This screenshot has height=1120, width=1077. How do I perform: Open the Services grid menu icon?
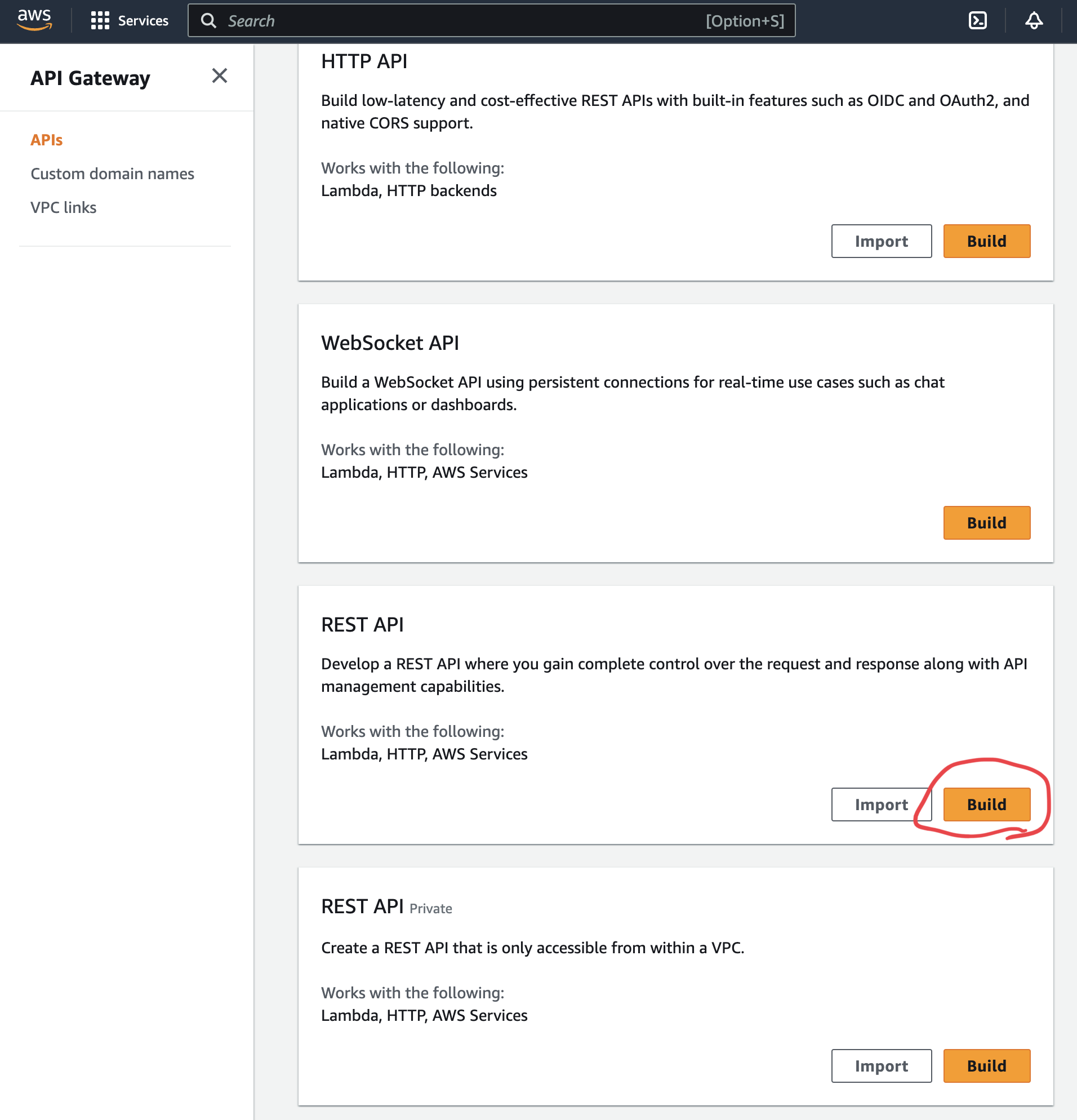(100, 21)
